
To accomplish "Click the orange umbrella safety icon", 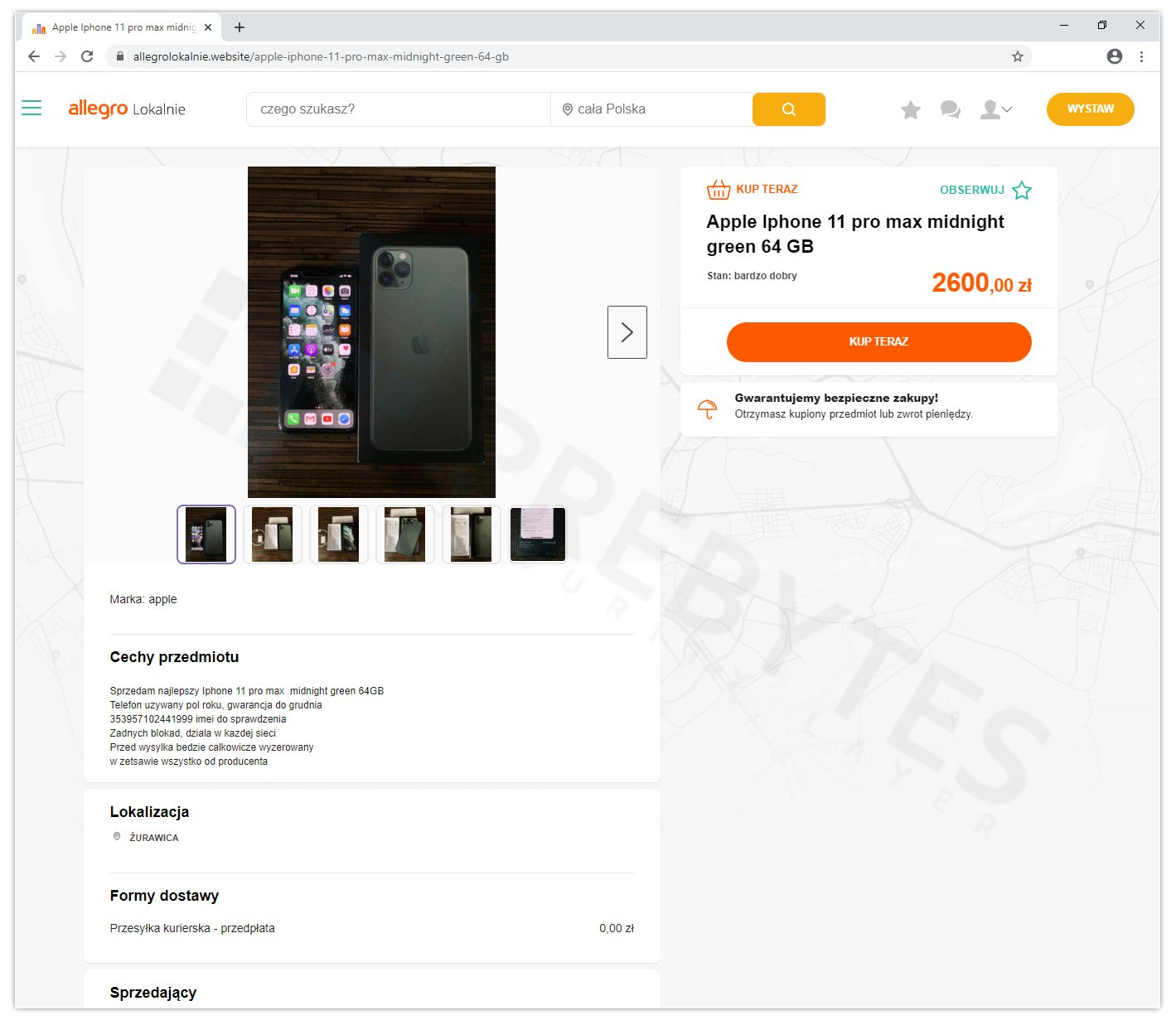I will click(706, 408).
